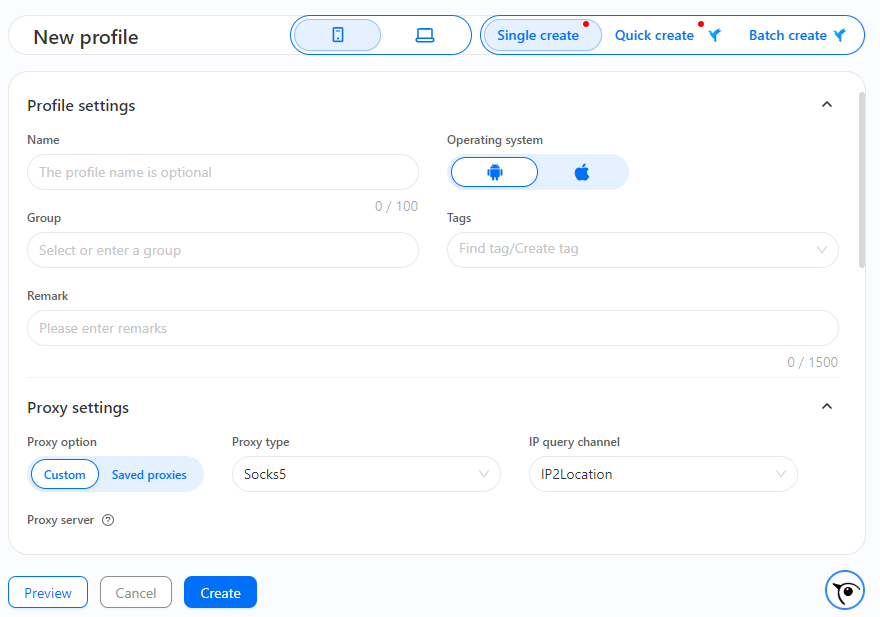
Task: Collapse the Proxy settings section
Action: 827,406
